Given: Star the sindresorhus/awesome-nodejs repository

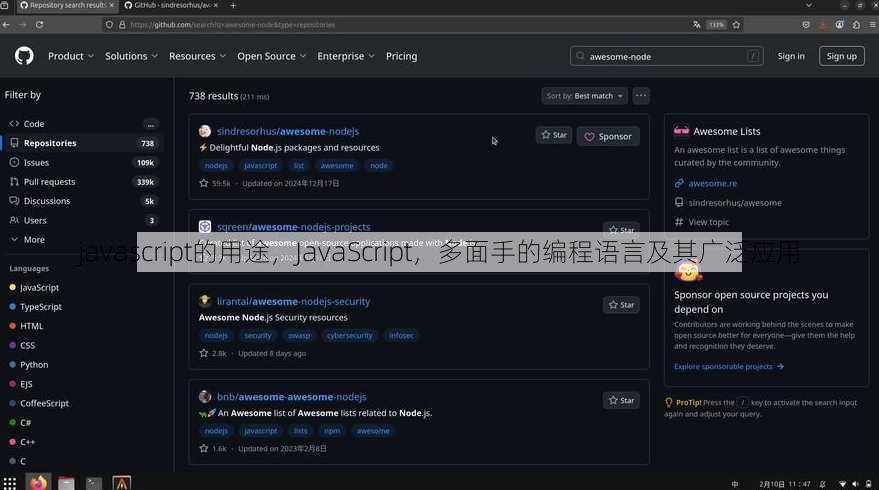Looking at the screenshot, I should tap(554, 135).
